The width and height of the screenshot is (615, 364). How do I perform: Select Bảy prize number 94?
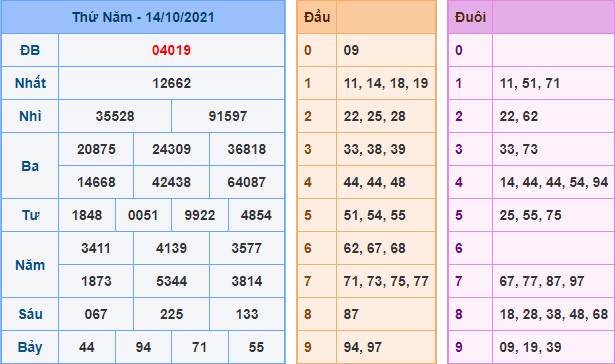click(x=143, y=347)
